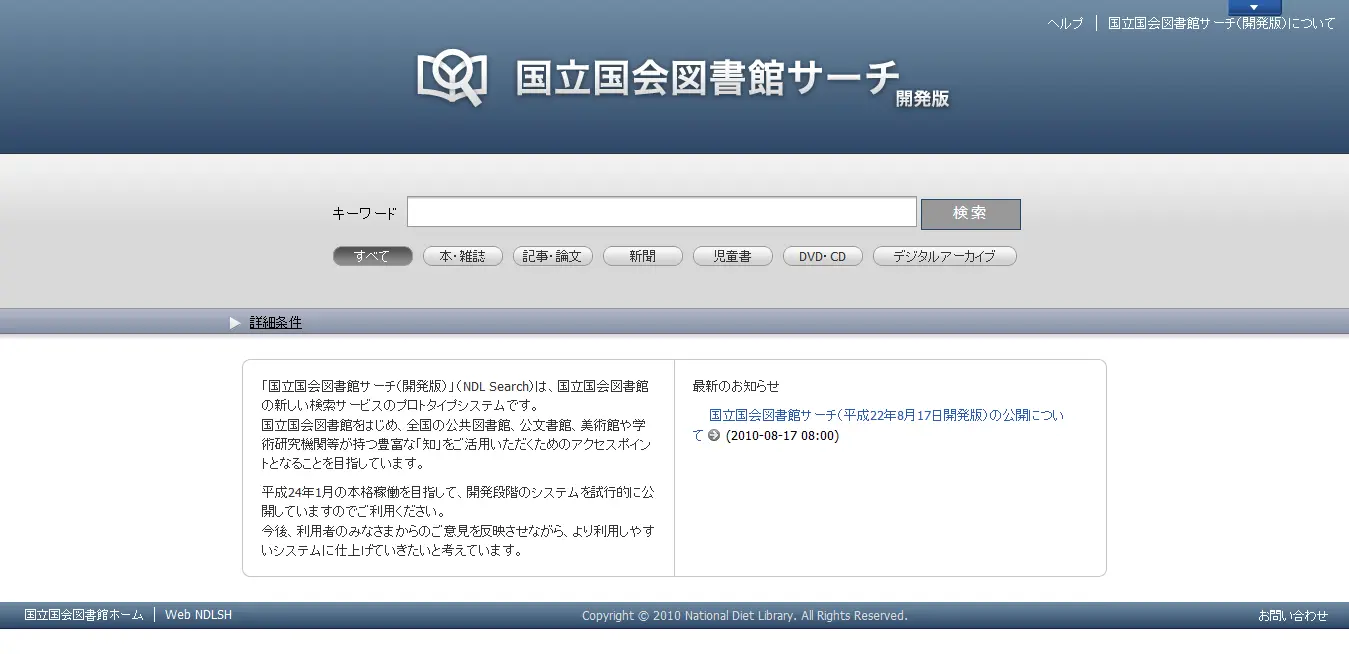Click the triangle icon next to 詳細条件
1349x654 pixels.
click(x=235, y=323)
